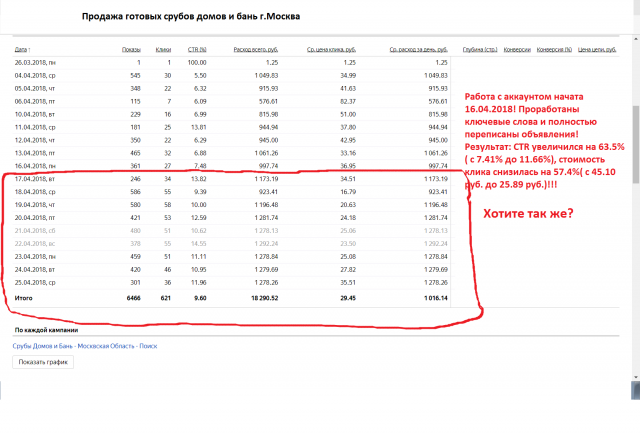Image resolution: width=640 pixels, height=435 pixels.
Task: Select greyed date cell 22.04.2018, вс
Action: pos(35,244)
